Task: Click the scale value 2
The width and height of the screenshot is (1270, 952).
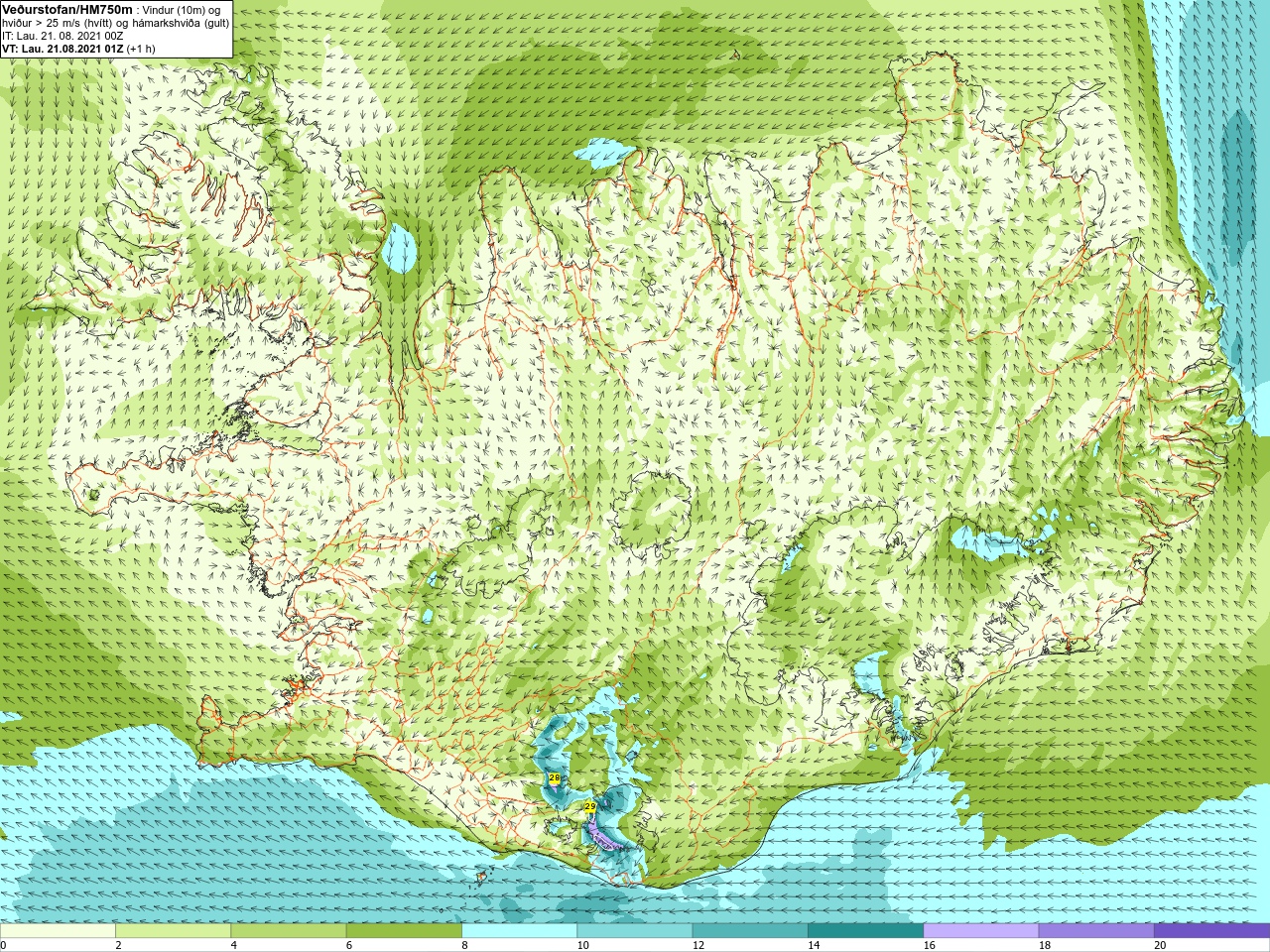Action: 118,945
